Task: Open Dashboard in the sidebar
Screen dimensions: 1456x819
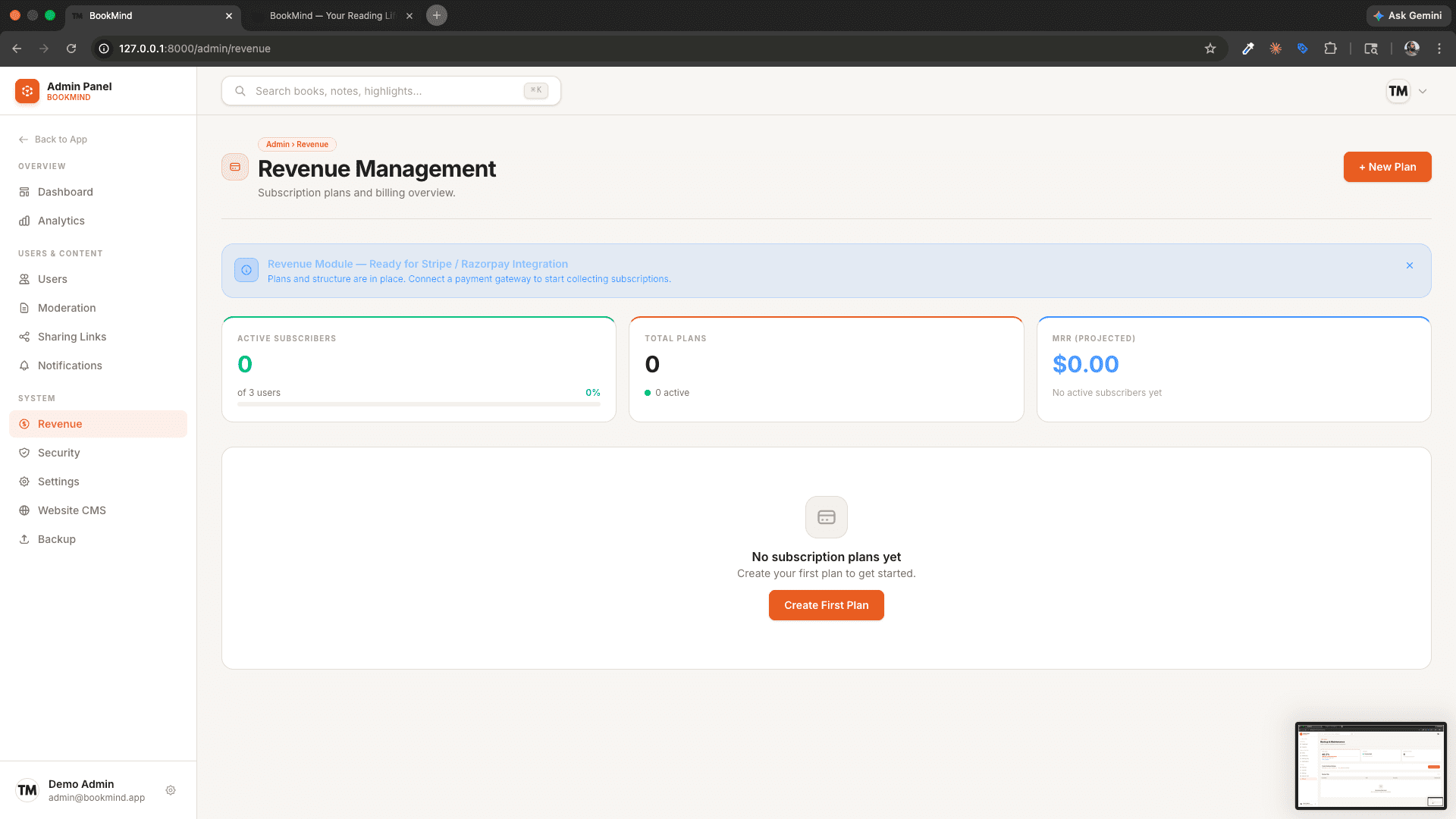Action: (x=98, y=192)
